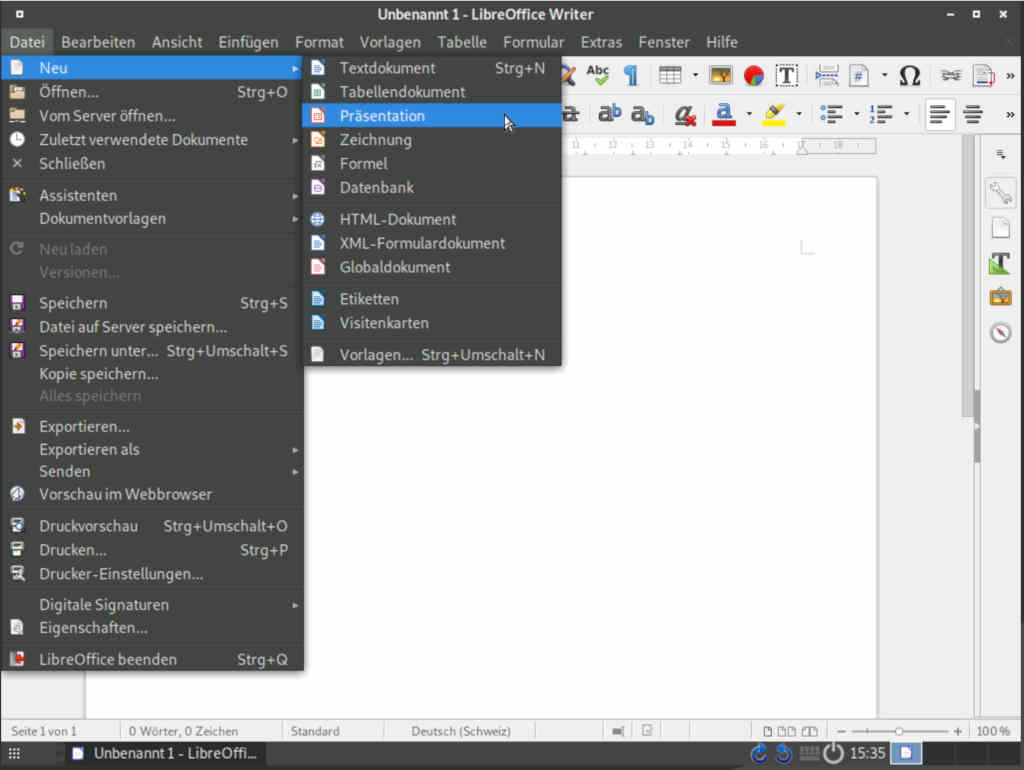Toggle the spellcheck Abc icon

tap(597, 75)
